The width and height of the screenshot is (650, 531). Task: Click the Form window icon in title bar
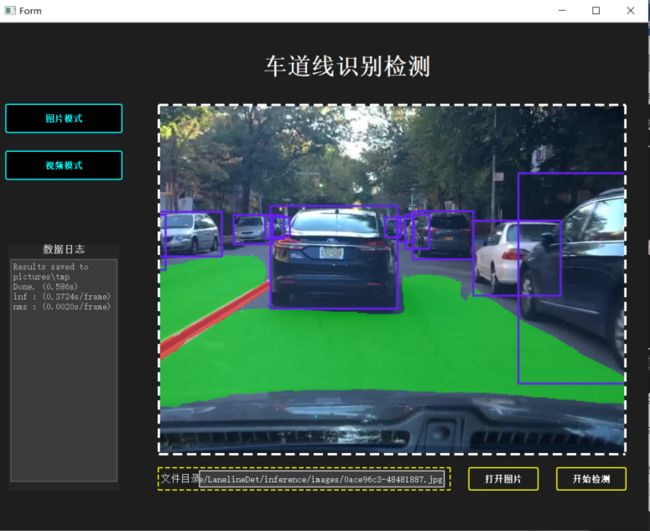10,10
